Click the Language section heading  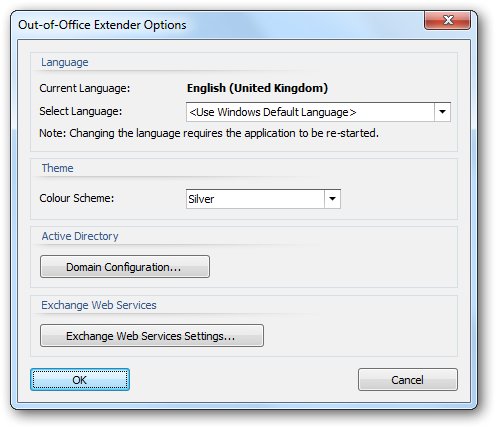[x=65, y=62]
